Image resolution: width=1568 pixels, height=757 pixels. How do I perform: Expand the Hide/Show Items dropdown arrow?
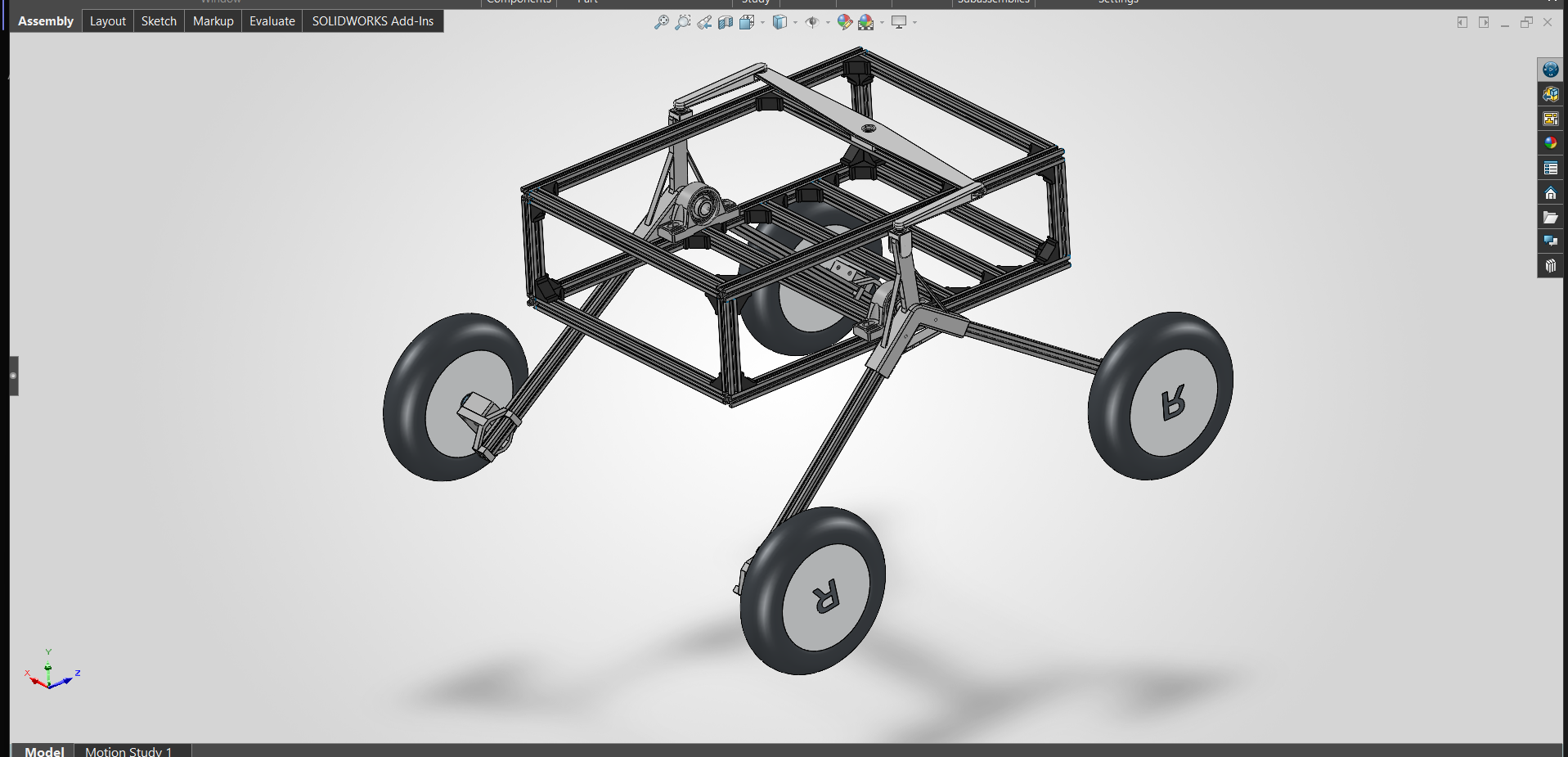pyautogui.click(x=828, y=22)
